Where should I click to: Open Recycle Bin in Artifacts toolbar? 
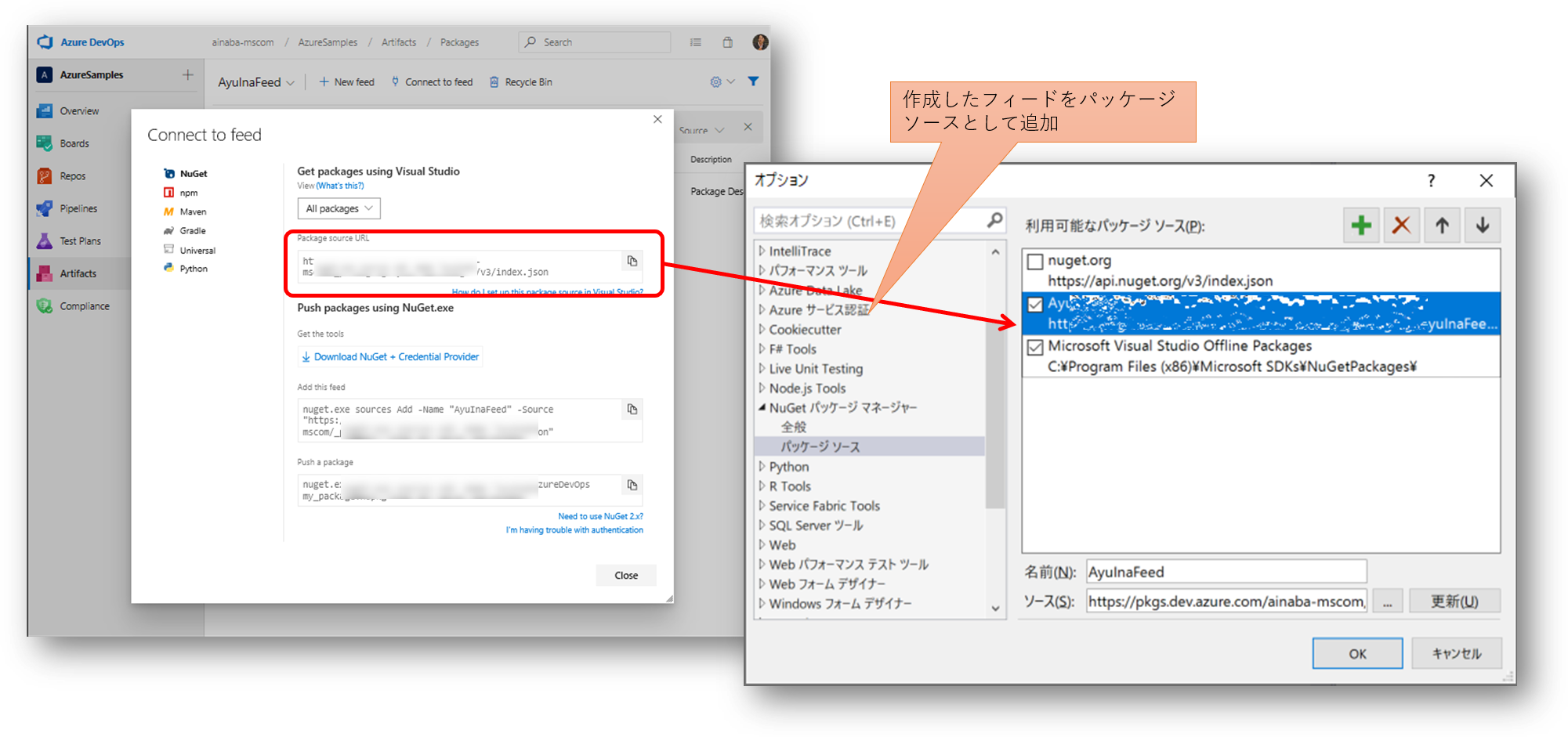point(521,82)
